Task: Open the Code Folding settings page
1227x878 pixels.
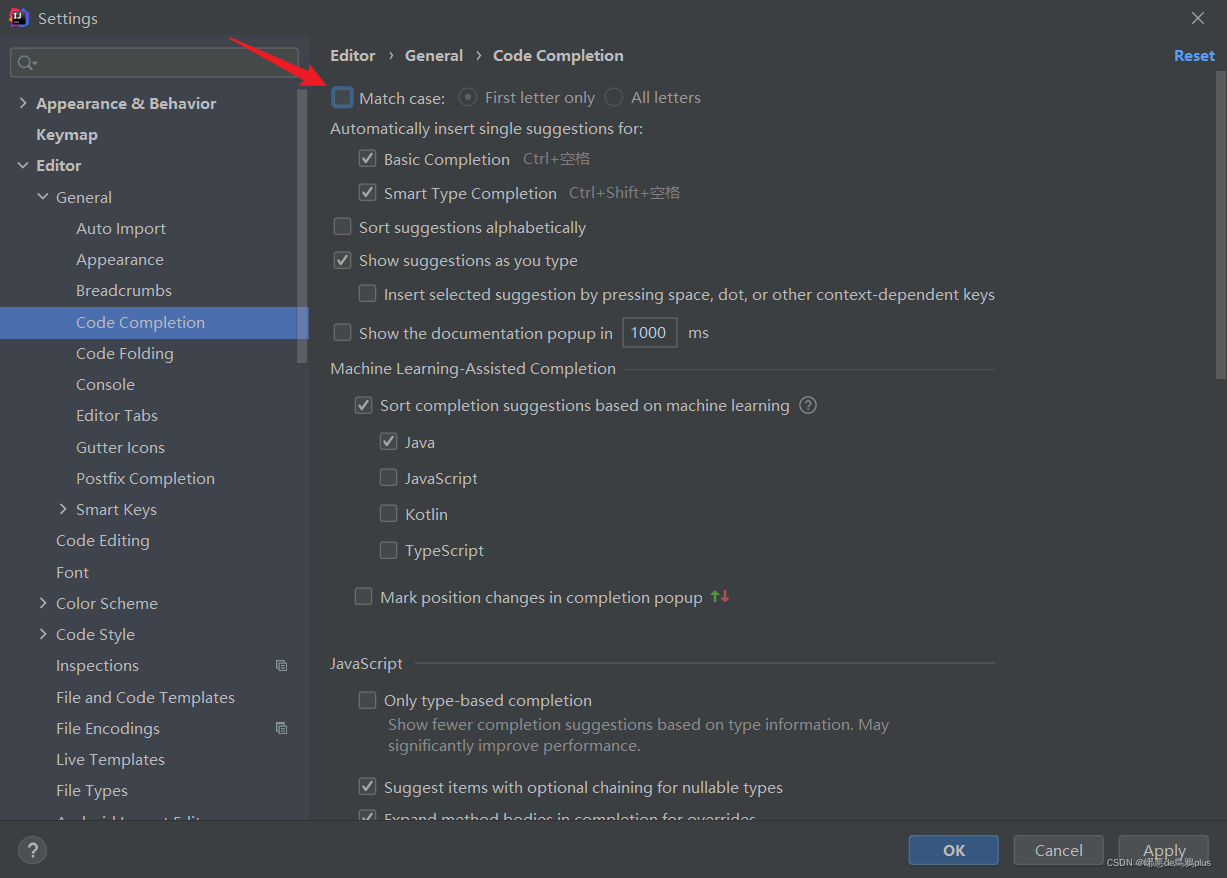Action: coord(125,354)
